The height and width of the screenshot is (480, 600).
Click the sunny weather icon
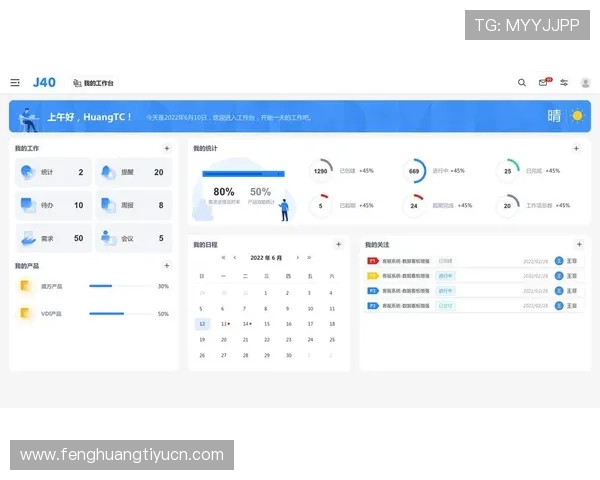pyautogui.click(x=576, y=116)
